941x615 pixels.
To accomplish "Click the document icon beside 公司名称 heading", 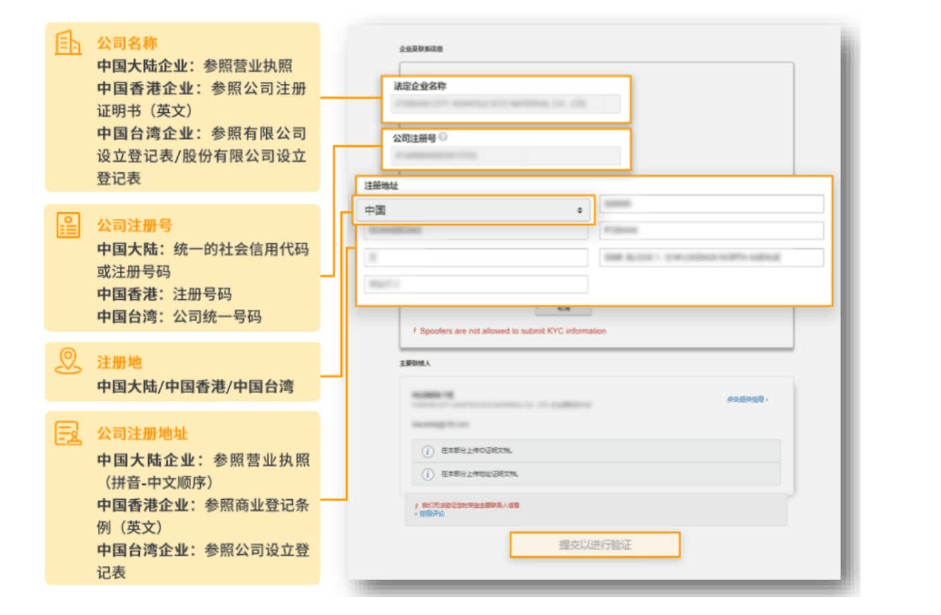I will [x=67, y=42].
